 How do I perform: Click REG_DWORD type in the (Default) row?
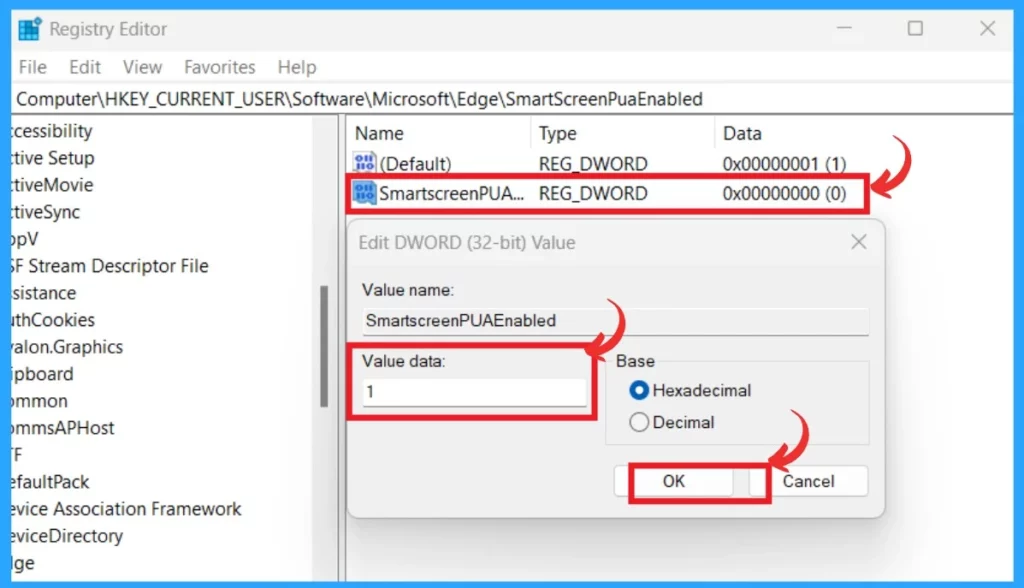click(593, 163)
